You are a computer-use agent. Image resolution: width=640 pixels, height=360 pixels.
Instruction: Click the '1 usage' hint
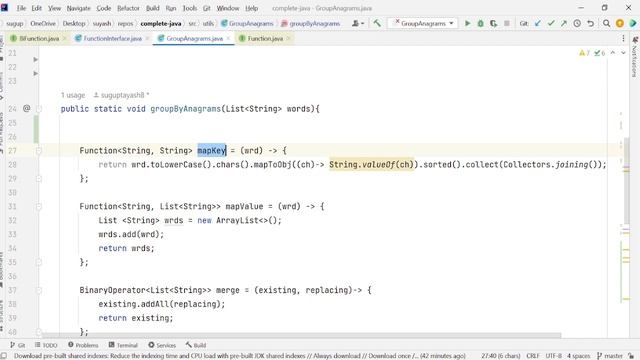pyautogui.click(x=73, y=95)
